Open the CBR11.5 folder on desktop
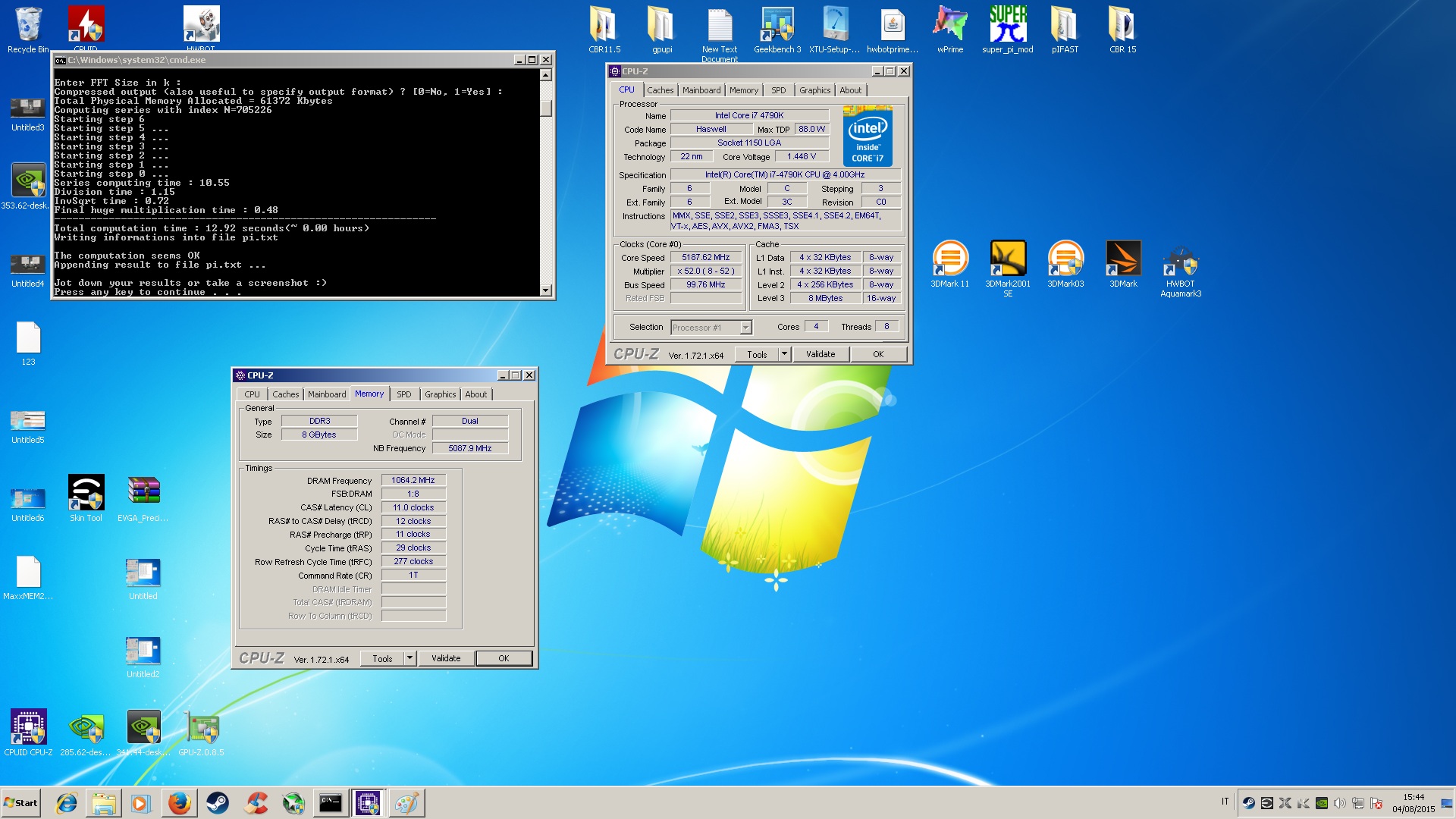1456x819 pixels. 604,30
